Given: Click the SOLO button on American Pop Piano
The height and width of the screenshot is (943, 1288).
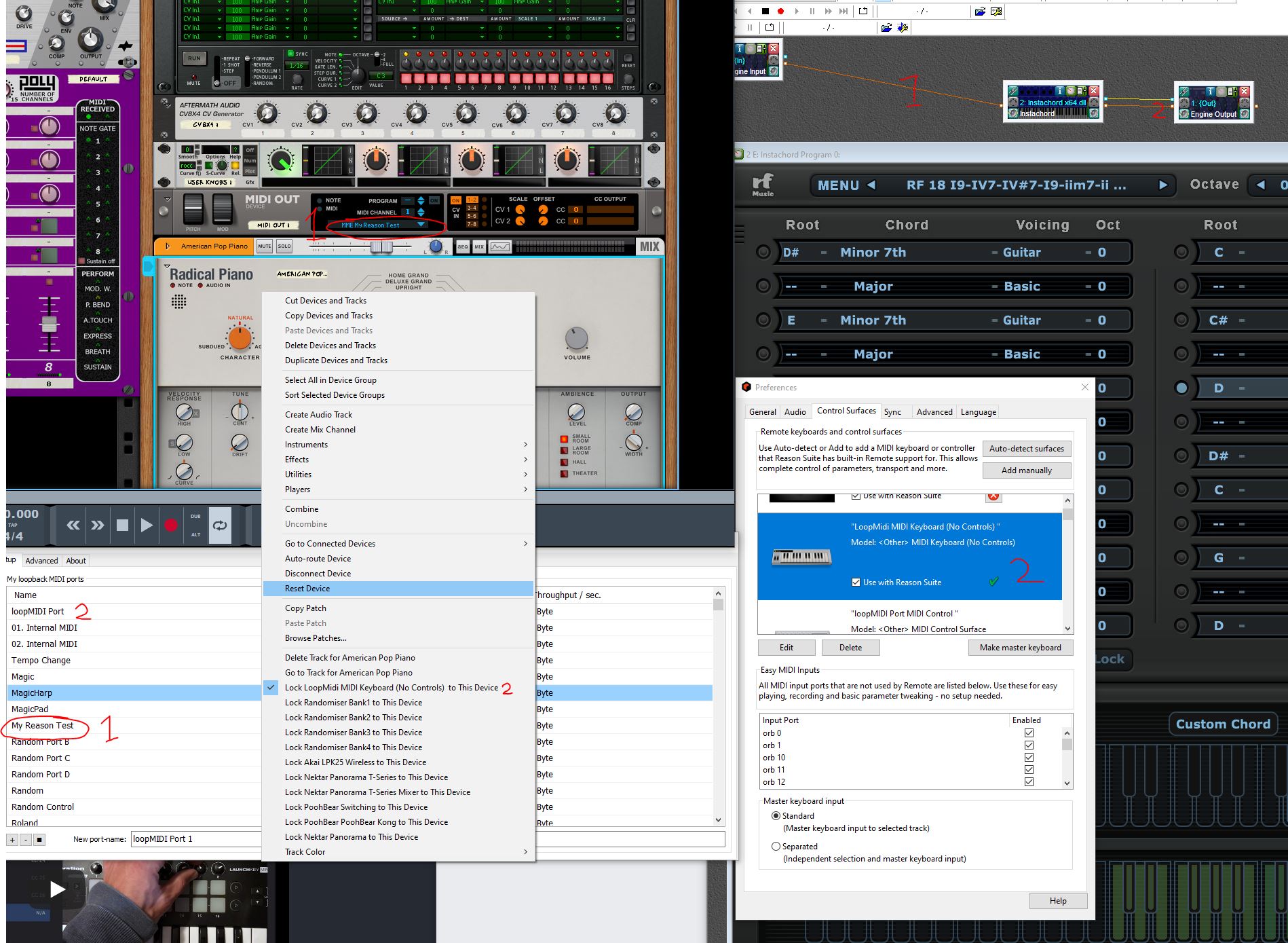Looking at the screenshot, I should (x=284, y=246).
